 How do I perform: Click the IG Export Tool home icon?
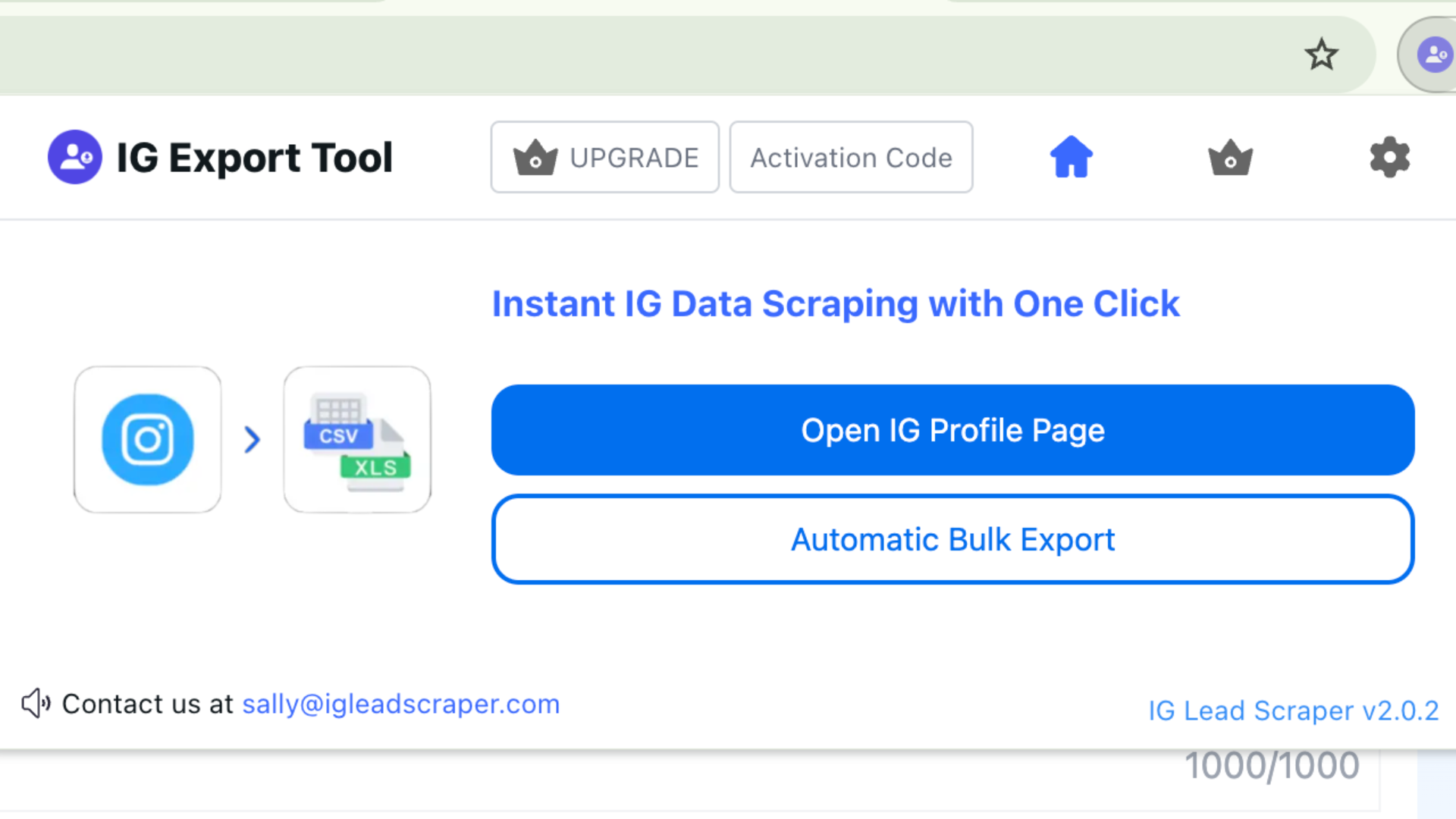pyautogui.click(x=1072, y=157)
